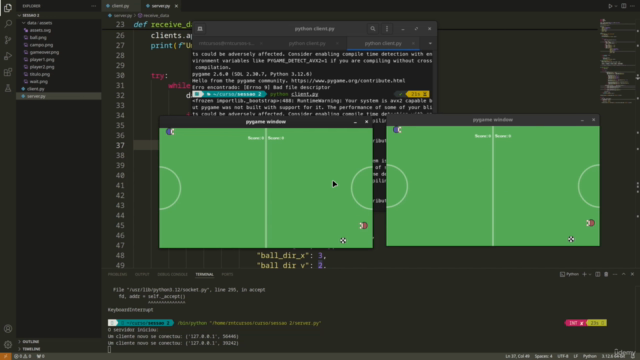Image resolution: width=640 pixels, height=360 pixels.
Task: Click the remote indicator in status bar
Action: [5, 356]
